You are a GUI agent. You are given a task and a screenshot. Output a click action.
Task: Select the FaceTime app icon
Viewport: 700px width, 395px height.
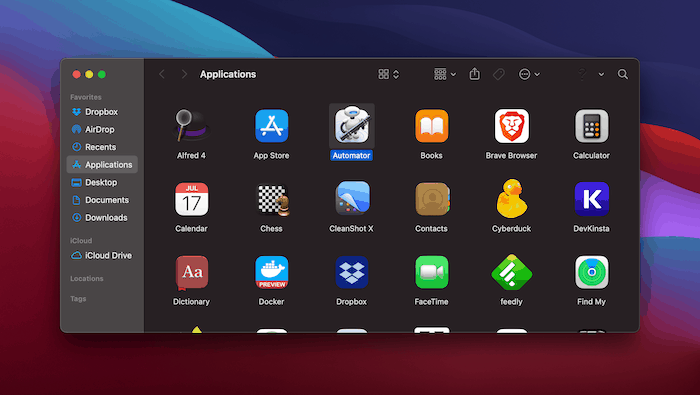tap(431, 272)
